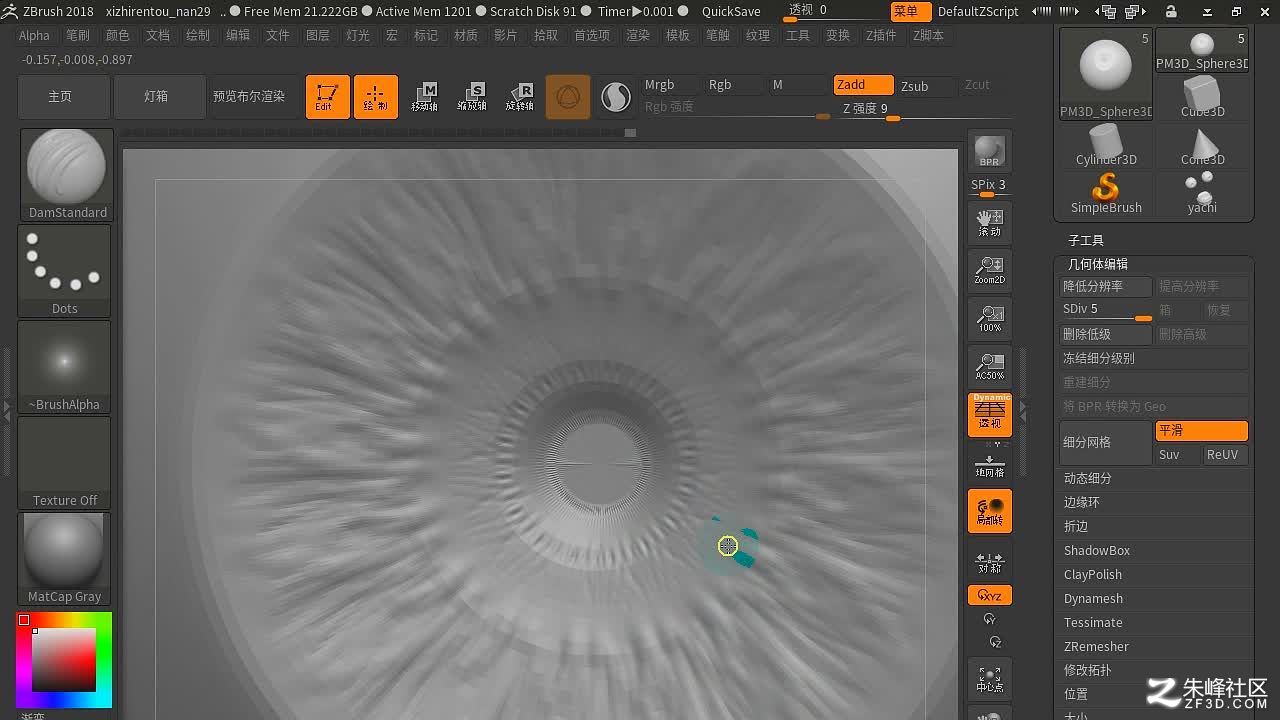Toggle the floor grid (地网格) icon

click(x=990, y=464)
